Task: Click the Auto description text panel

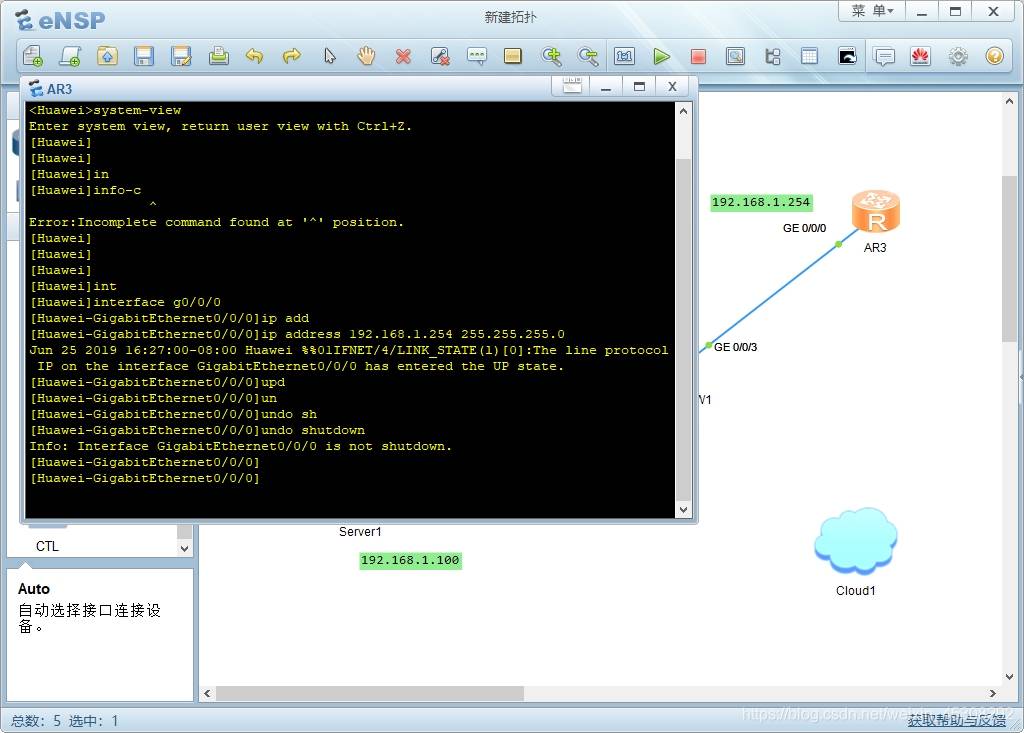Action: pos(100,634)
